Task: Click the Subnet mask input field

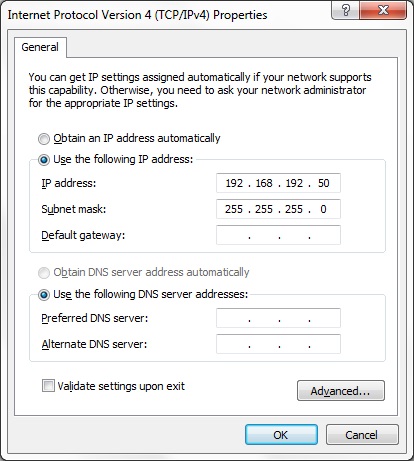Action: (278, 209)
